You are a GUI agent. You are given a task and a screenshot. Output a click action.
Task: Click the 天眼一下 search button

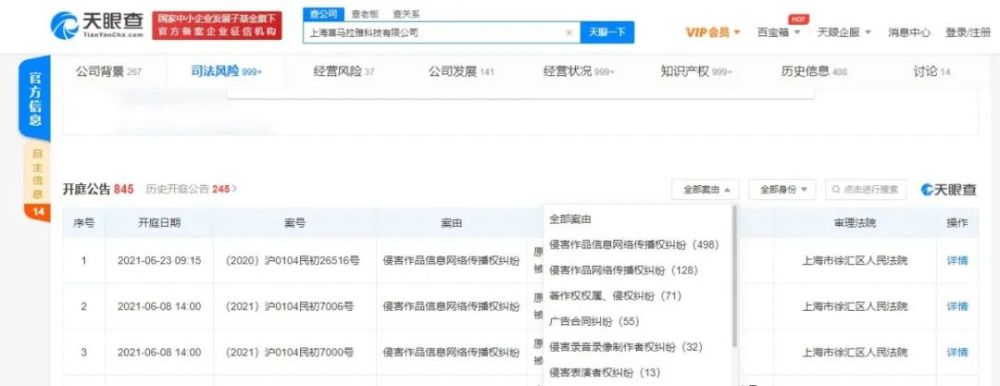[607, 32]
